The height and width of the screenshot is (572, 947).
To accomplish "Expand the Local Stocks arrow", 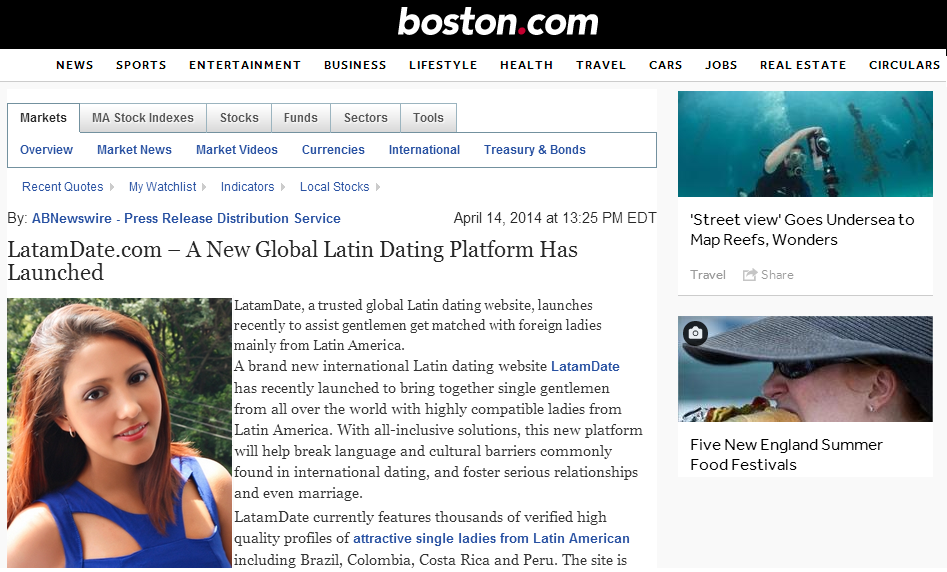I will click(378, 187).
